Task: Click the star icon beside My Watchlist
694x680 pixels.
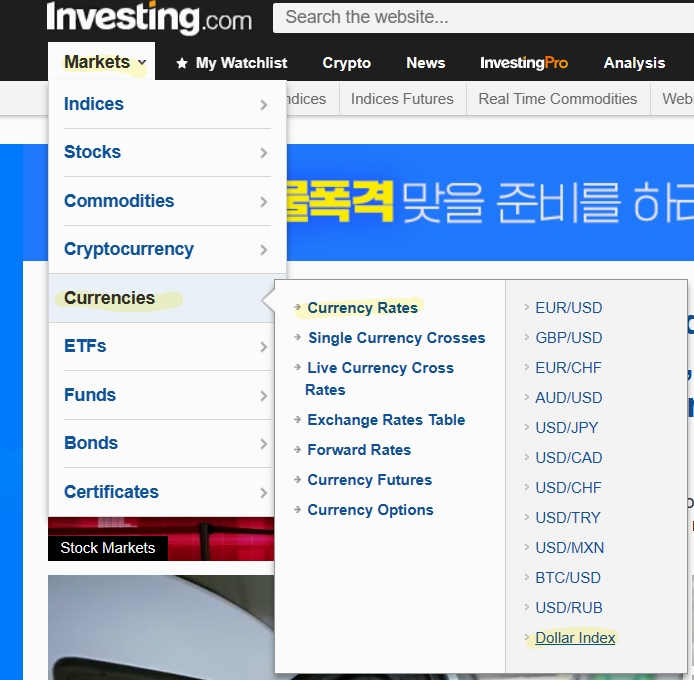Action: [x=181, y=63]
